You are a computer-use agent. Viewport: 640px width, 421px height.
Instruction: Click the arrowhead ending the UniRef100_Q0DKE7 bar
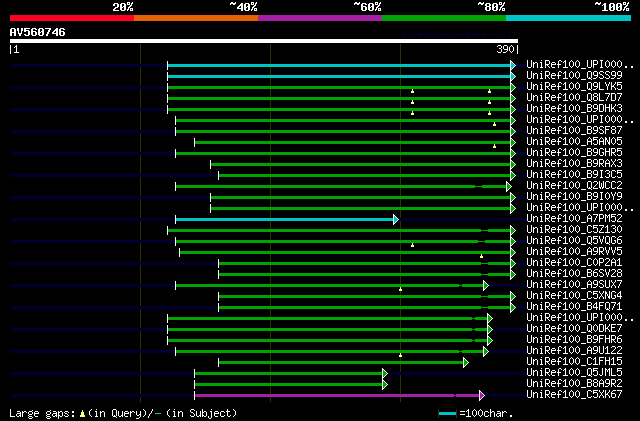[490, 330]
